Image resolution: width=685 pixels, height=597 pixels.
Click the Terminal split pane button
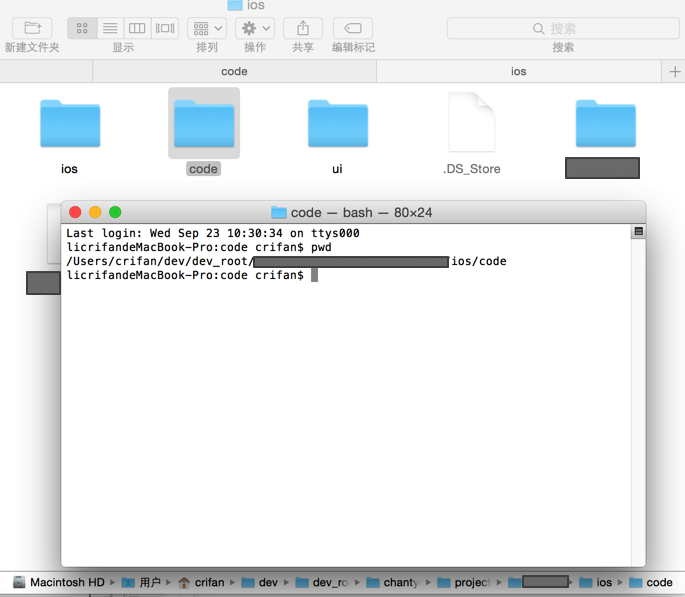[x=638, y=231]
